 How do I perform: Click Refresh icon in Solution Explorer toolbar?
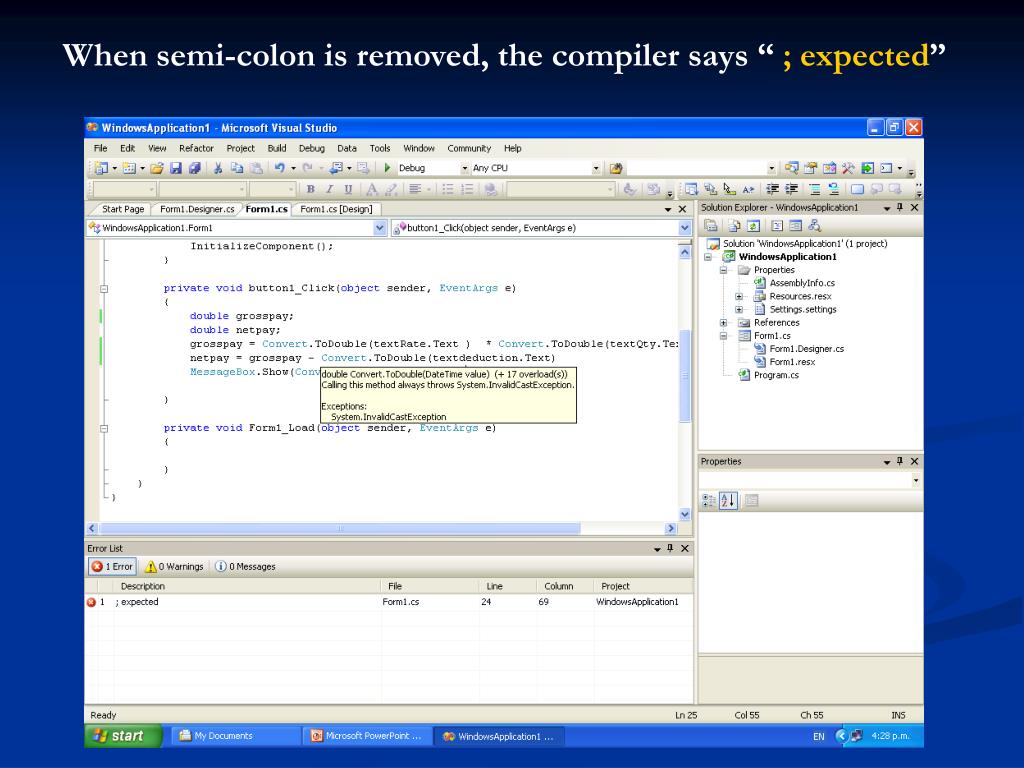753,226
